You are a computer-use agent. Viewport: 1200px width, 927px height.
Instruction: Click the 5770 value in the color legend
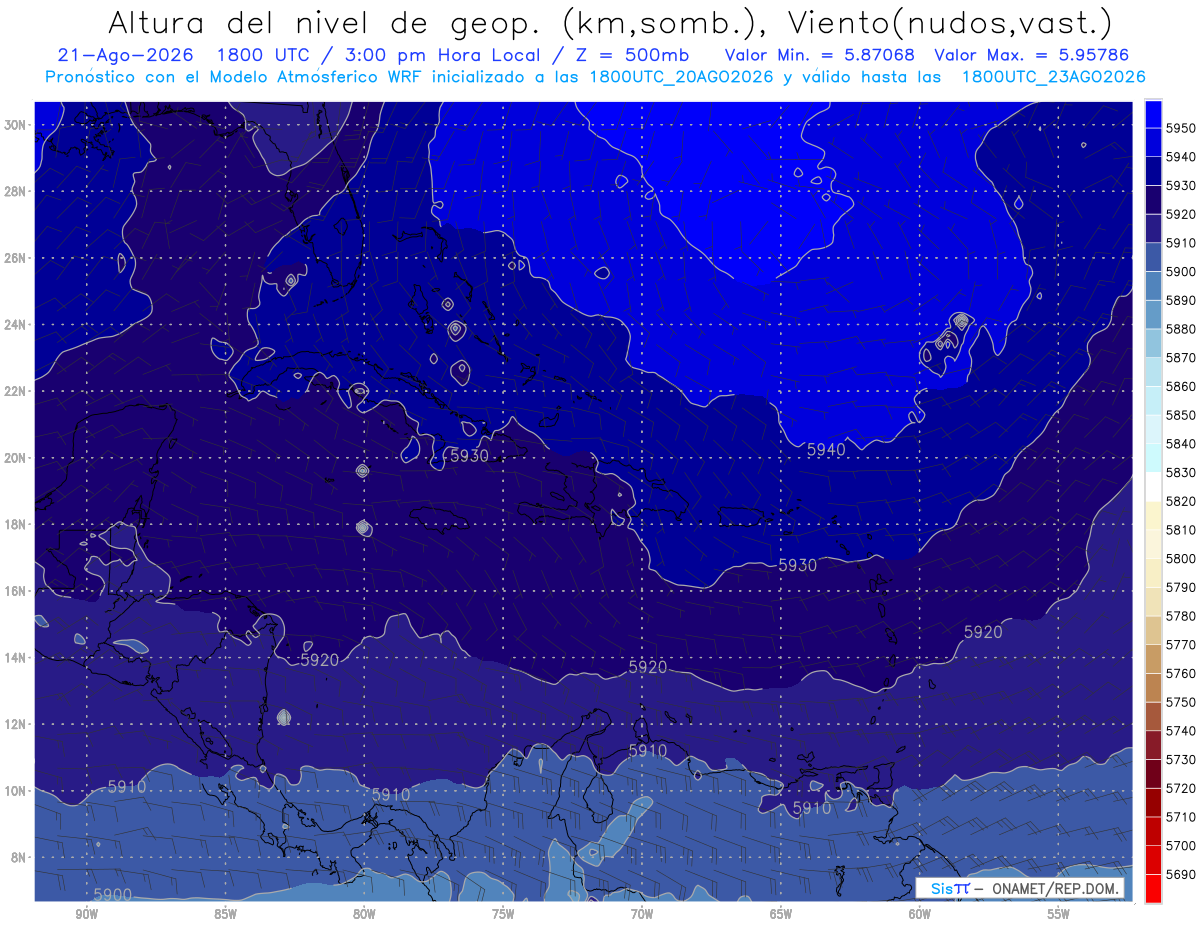click(x=1180, y=644)
